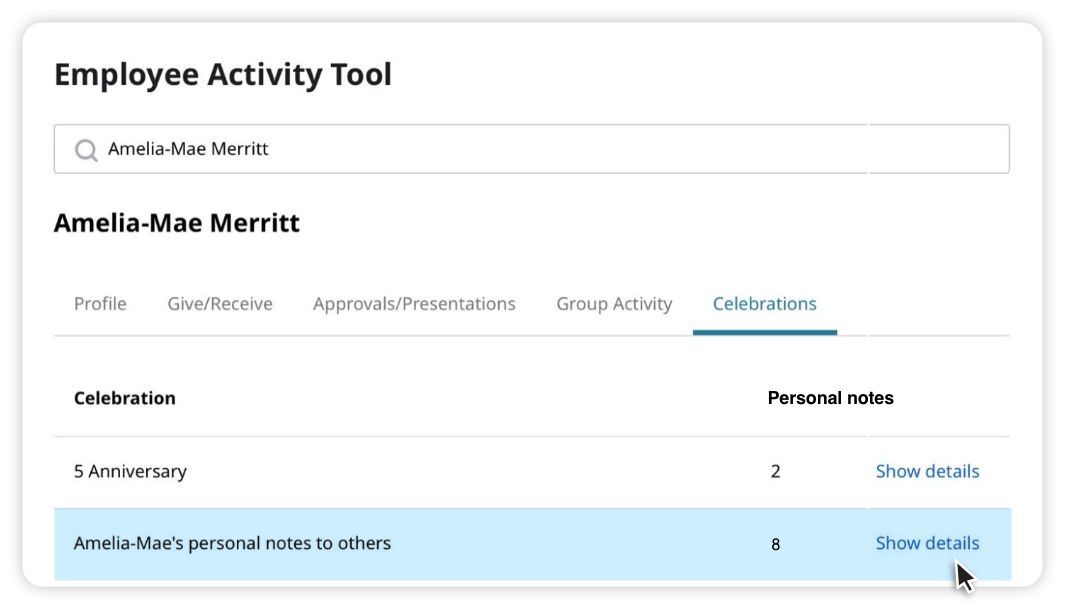The width and height of the screenshot is (1065, 609).
Task: Sort by the Personal notes column header
Action: tap(830, 398)
